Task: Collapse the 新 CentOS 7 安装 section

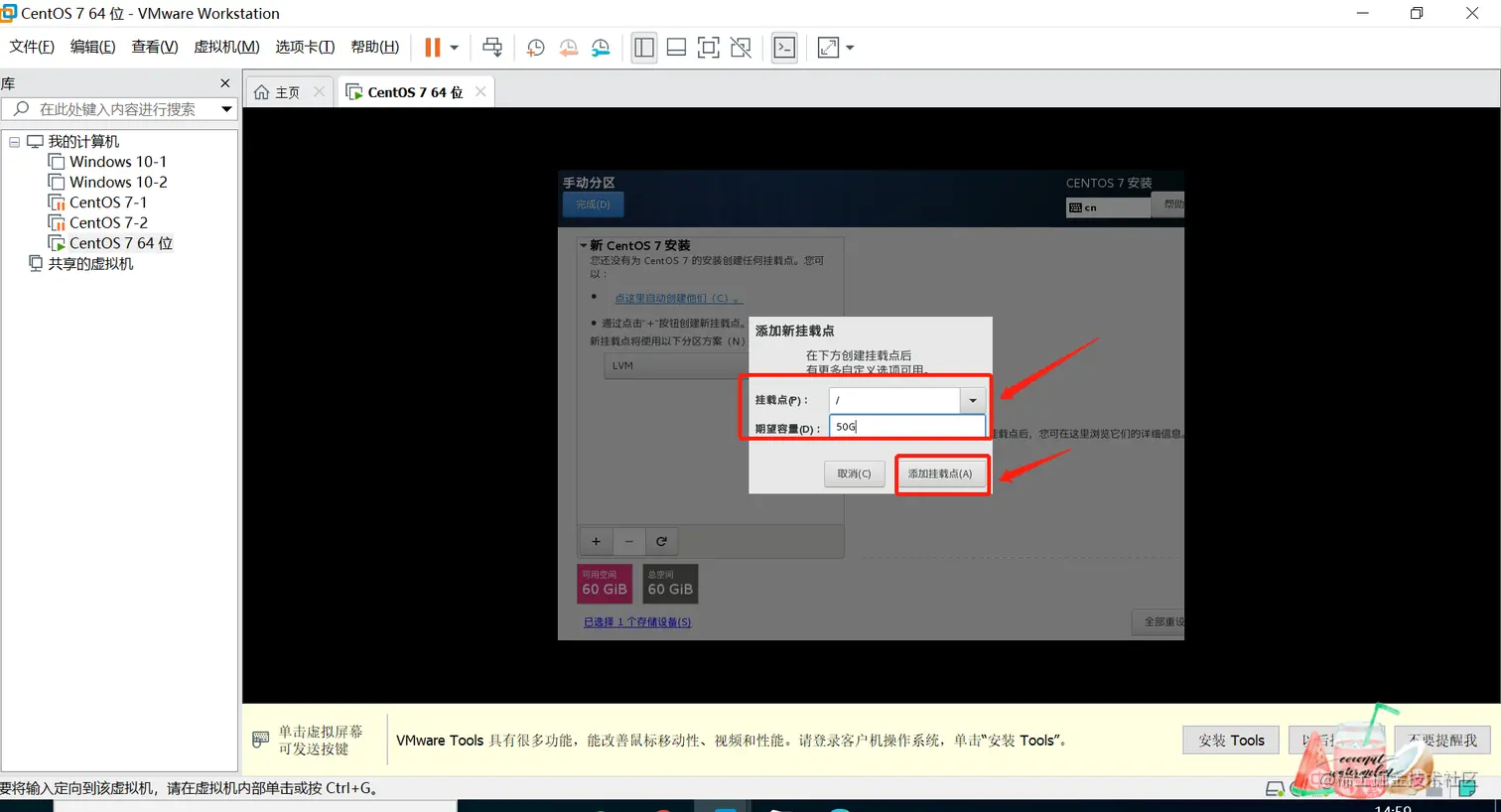Action: 584,245
